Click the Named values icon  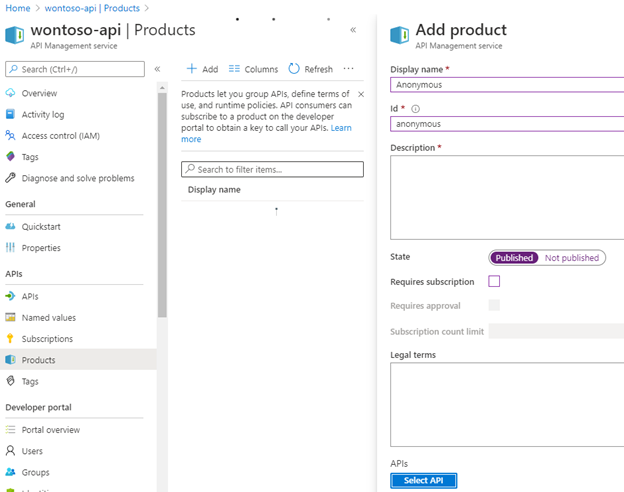click(10, 317)
